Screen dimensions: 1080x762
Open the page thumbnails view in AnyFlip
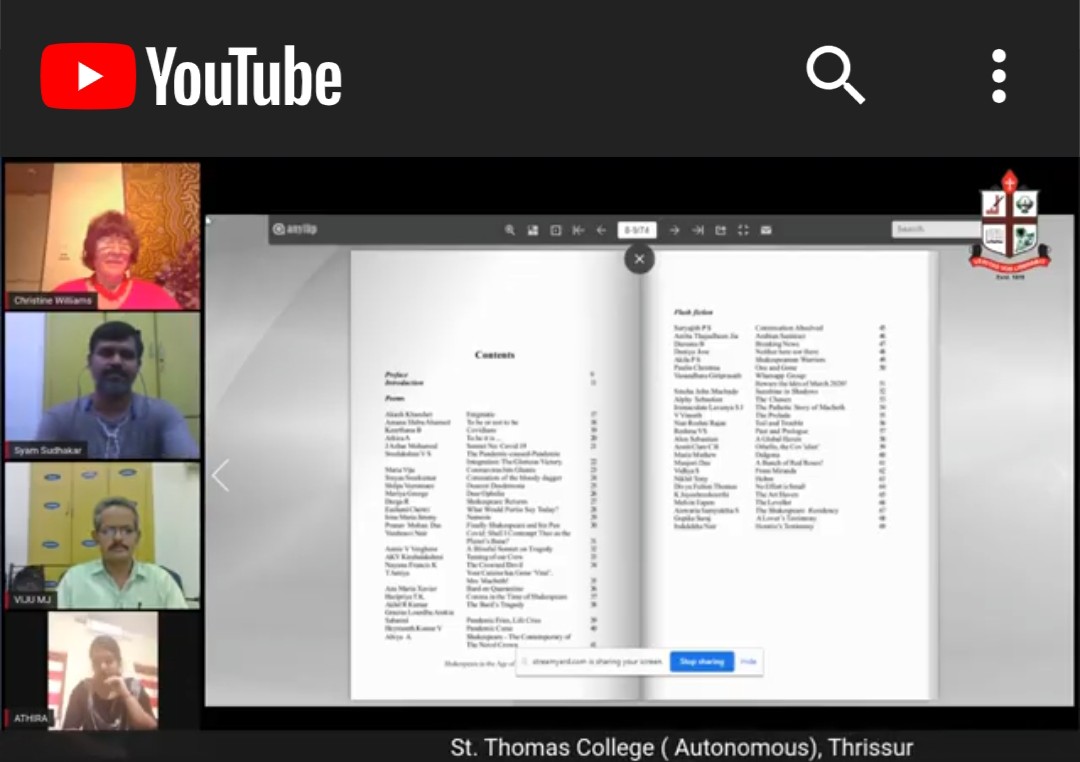532,230
